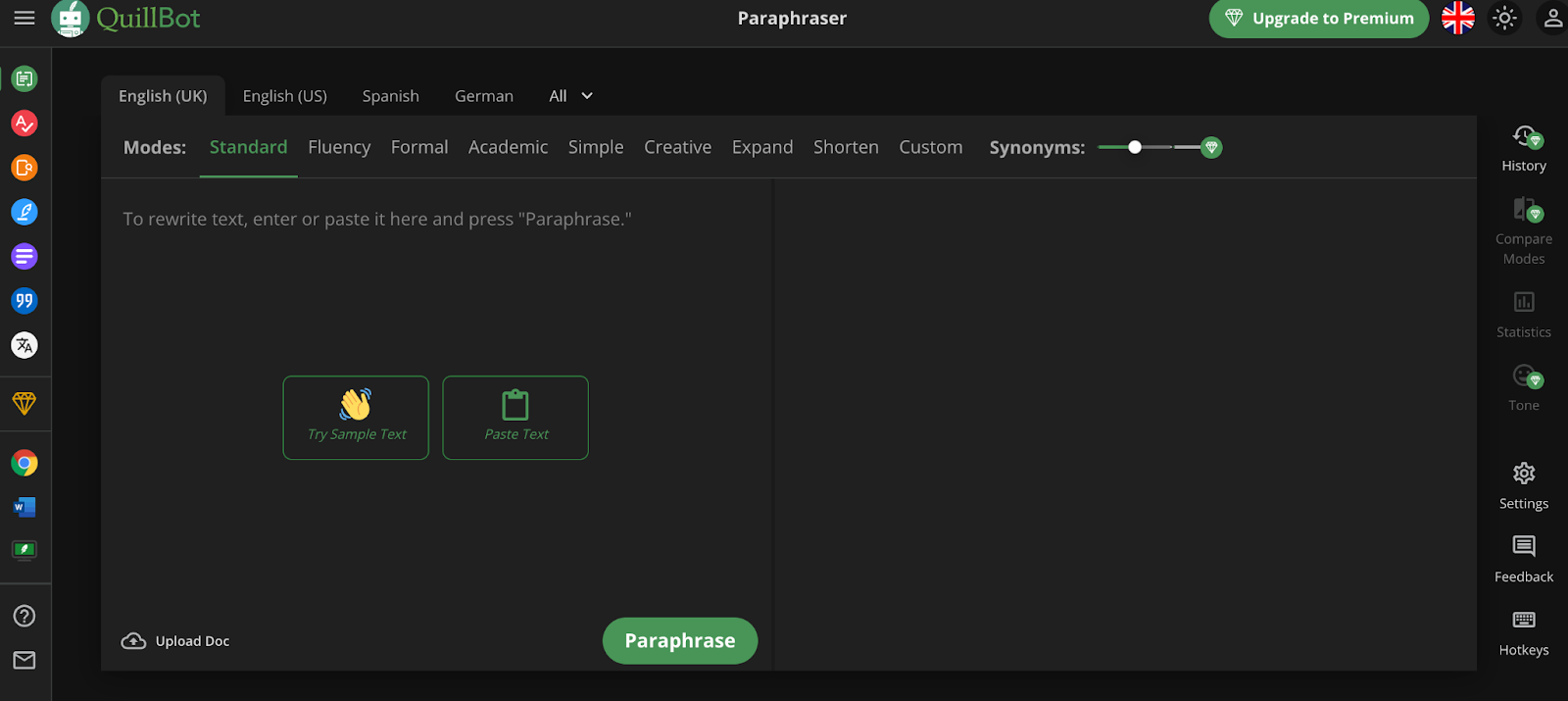Image resolution: width=1568 pixels, height=701 pixels.
Task: Click the Upload Doc text link
Action: click(192, 641)
